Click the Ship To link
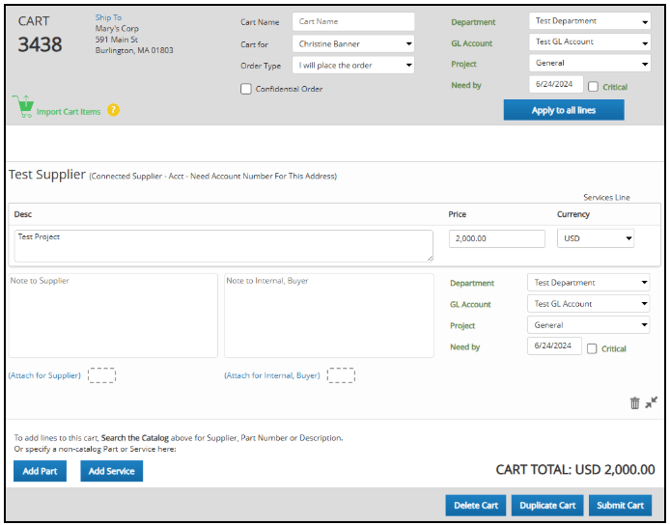This screenshot has width=670, height=525. 108,18
